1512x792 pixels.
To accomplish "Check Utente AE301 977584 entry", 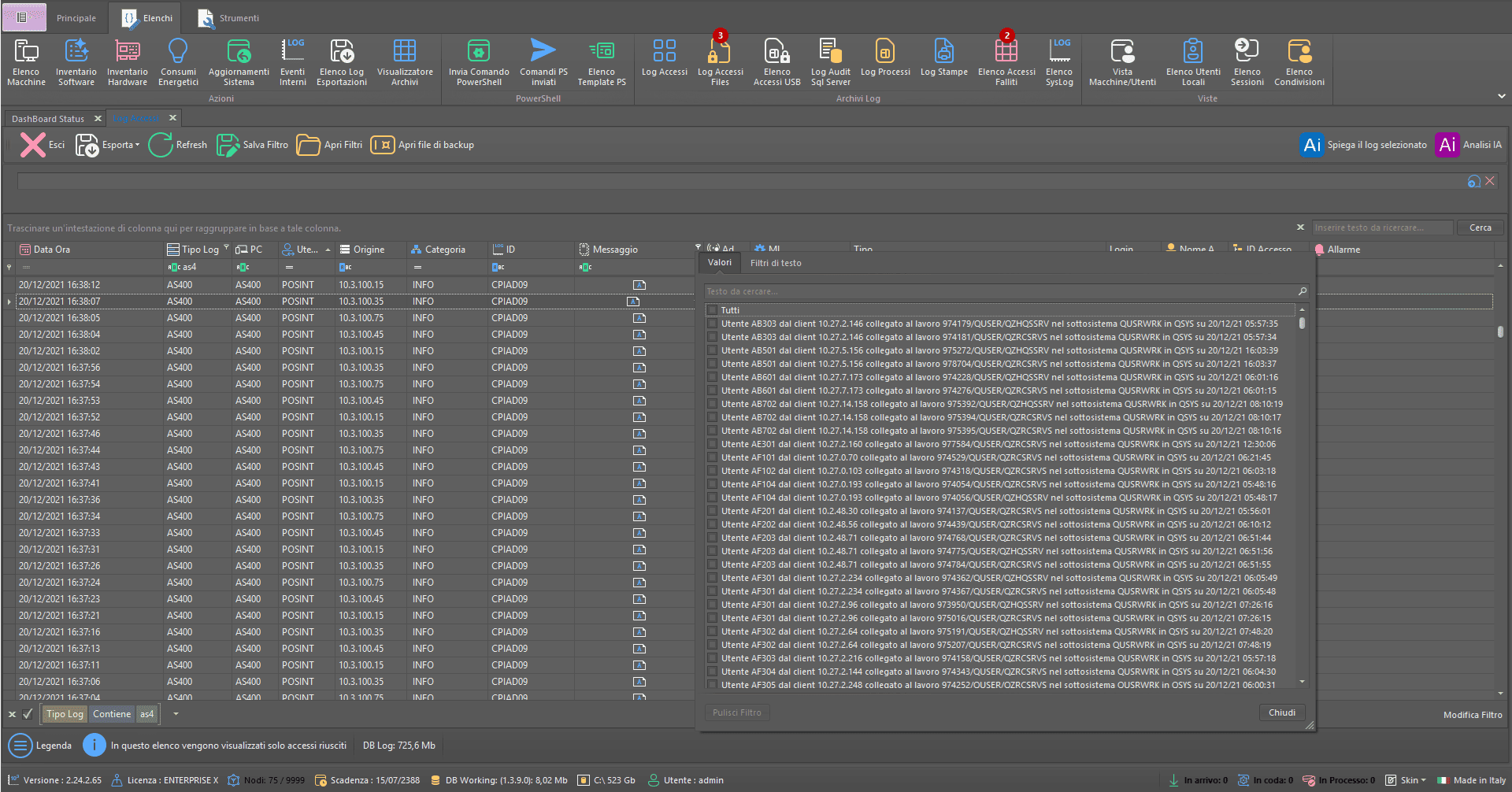I will point(712,444).
